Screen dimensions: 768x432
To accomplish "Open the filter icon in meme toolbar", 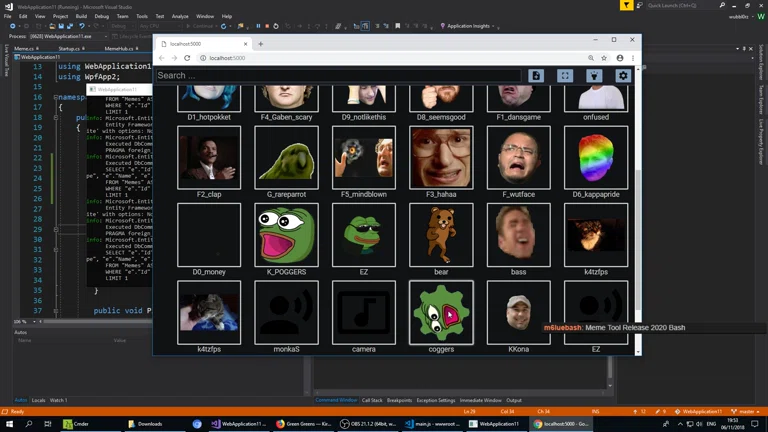I will tap(594, 76).
